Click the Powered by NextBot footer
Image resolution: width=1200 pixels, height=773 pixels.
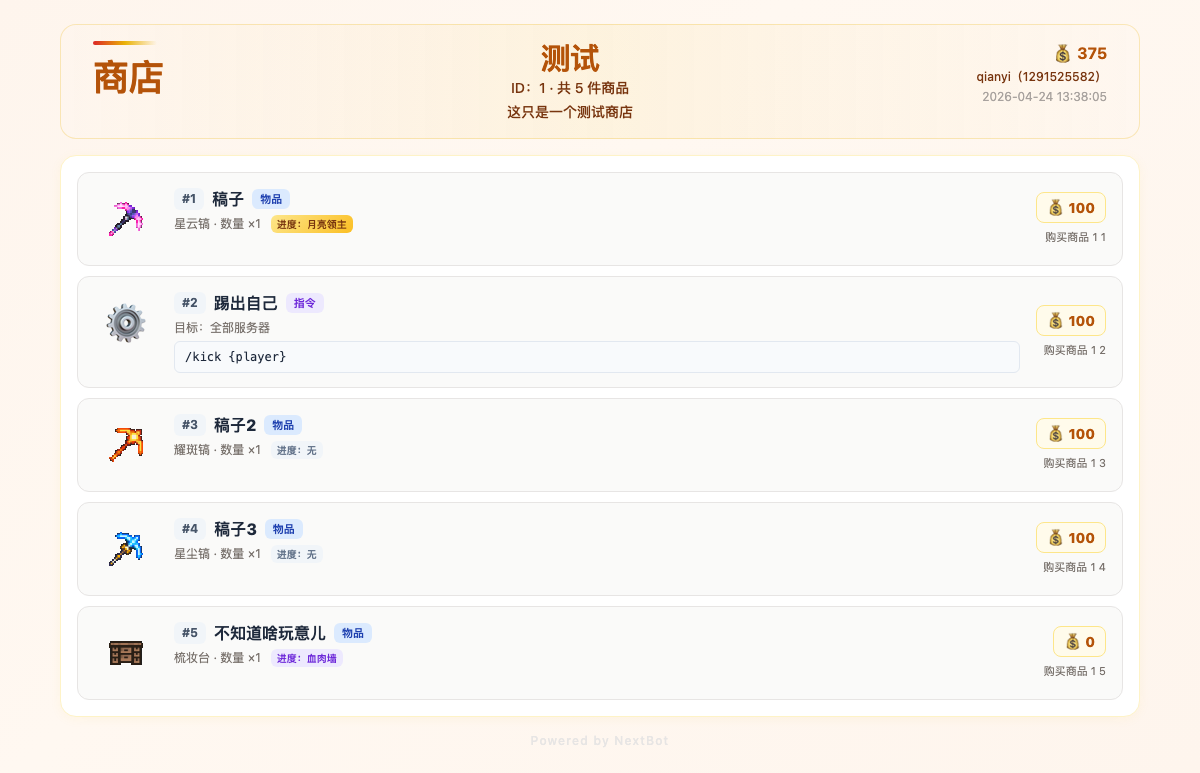coord(600,741)
